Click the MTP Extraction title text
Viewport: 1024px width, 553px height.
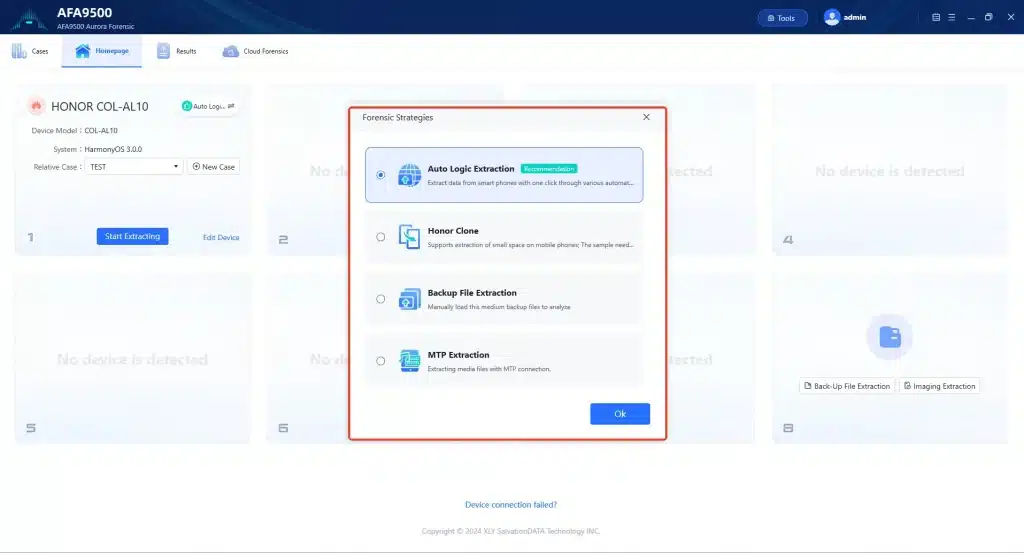(x=458, y=355)
